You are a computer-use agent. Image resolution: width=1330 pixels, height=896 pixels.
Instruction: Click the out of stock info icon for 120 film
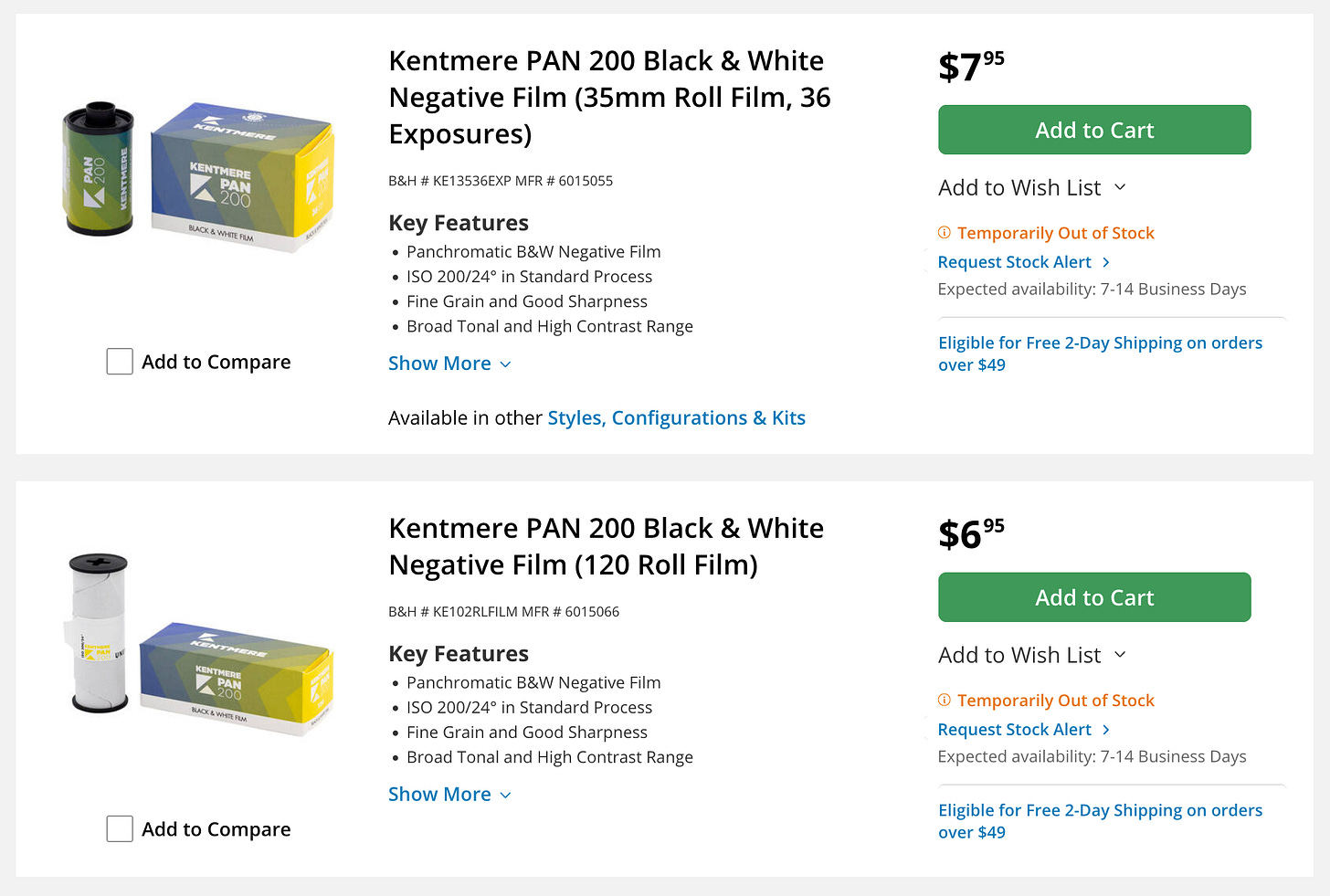pos(945,701)
